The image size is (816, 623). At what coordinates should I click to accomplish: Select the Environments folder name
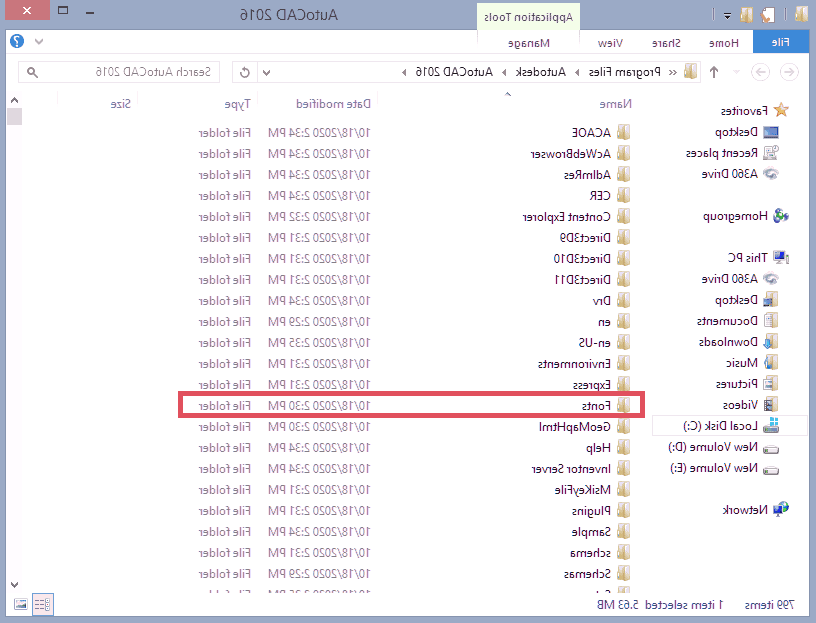coord(574,363)
